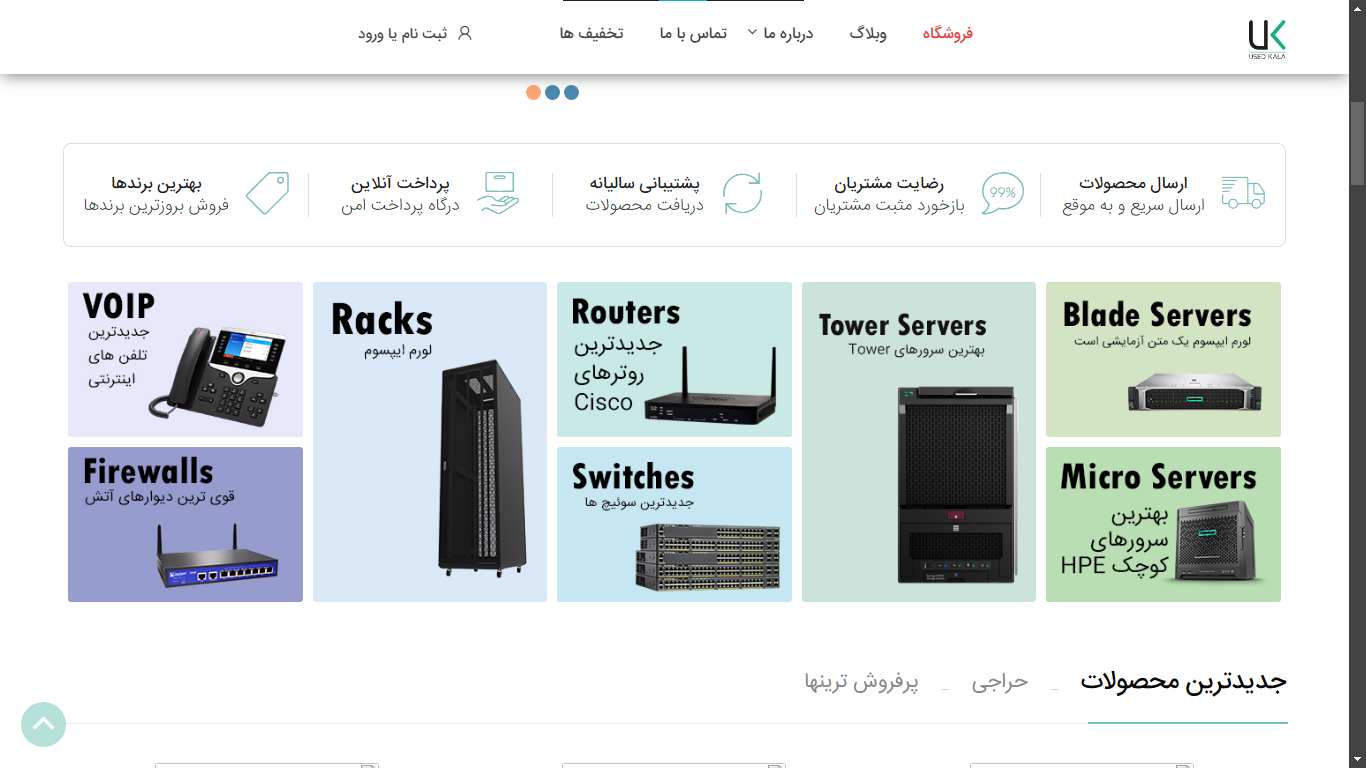Screen dimensions: 1366x768
Task: Click the delivery truck icon
Action: [x=1243, y=193]
